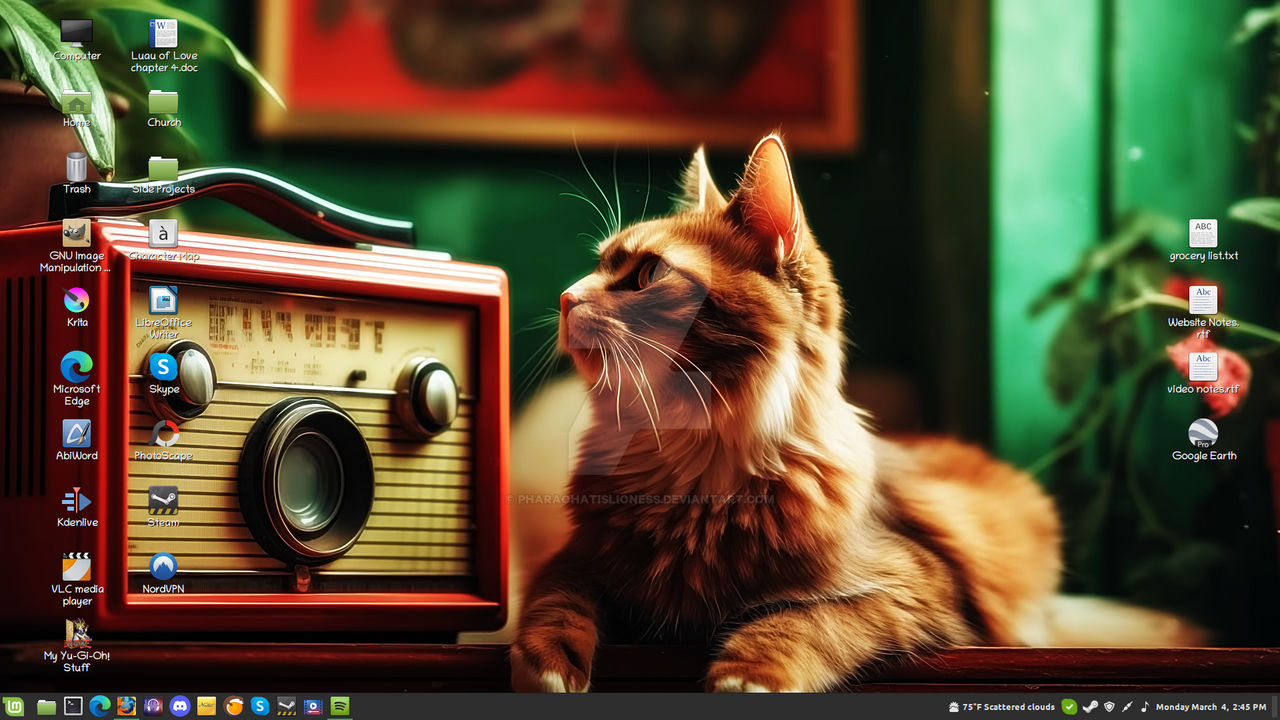The height and width of the screenshot is (720, 1280).
Task: Open the Mint application menu
Action: [x=12, y=707]
